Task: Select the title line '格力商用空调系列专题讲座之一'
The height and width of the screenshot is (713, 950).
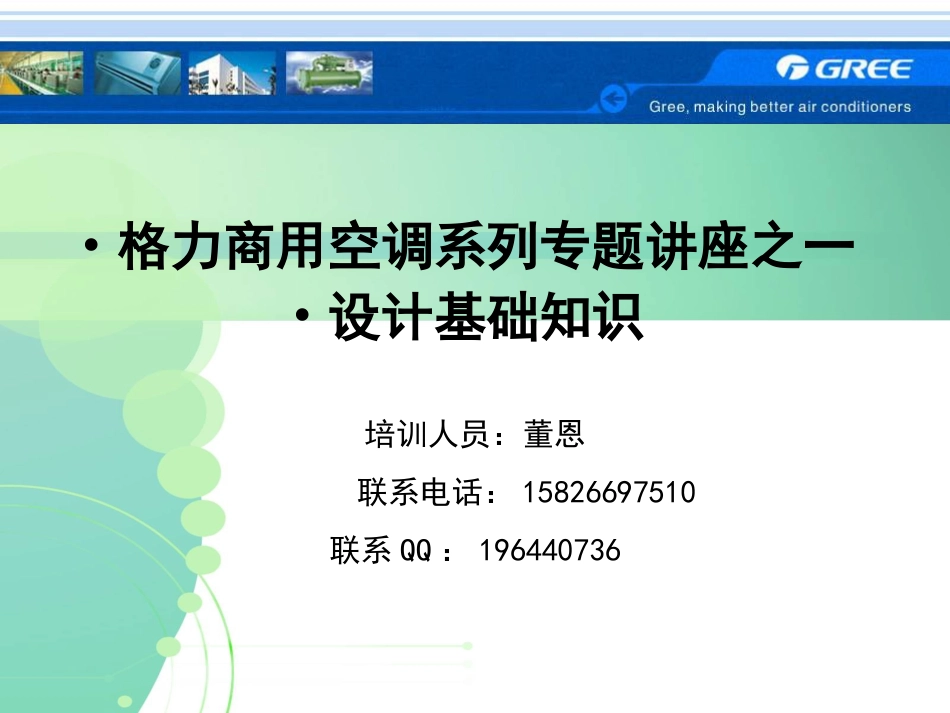Action: click(x=486, y=245)
